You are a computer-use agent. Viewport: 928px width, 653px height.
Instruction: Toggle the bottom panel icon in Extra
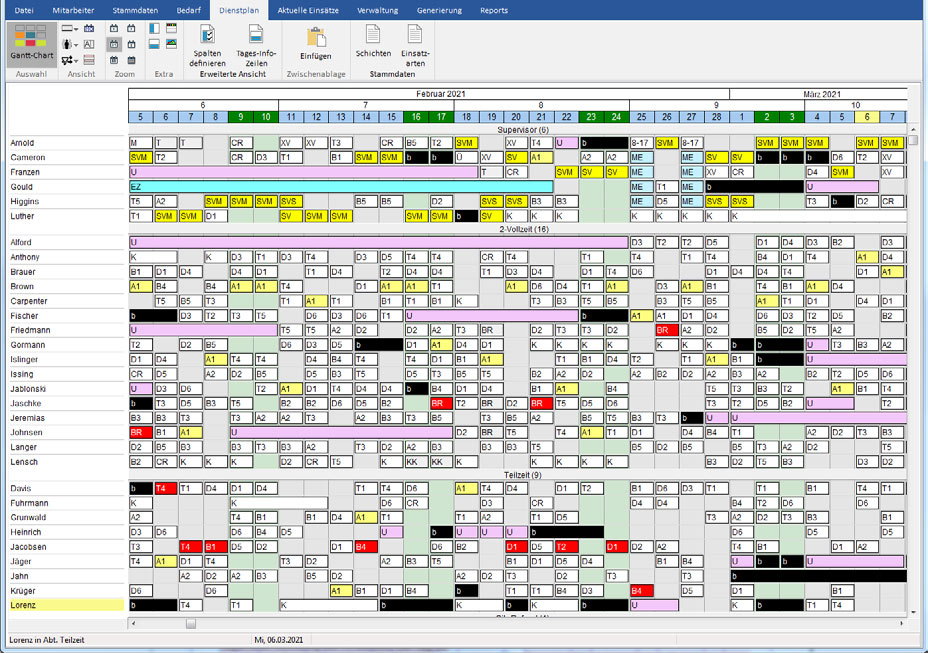(x=154, y=44)
